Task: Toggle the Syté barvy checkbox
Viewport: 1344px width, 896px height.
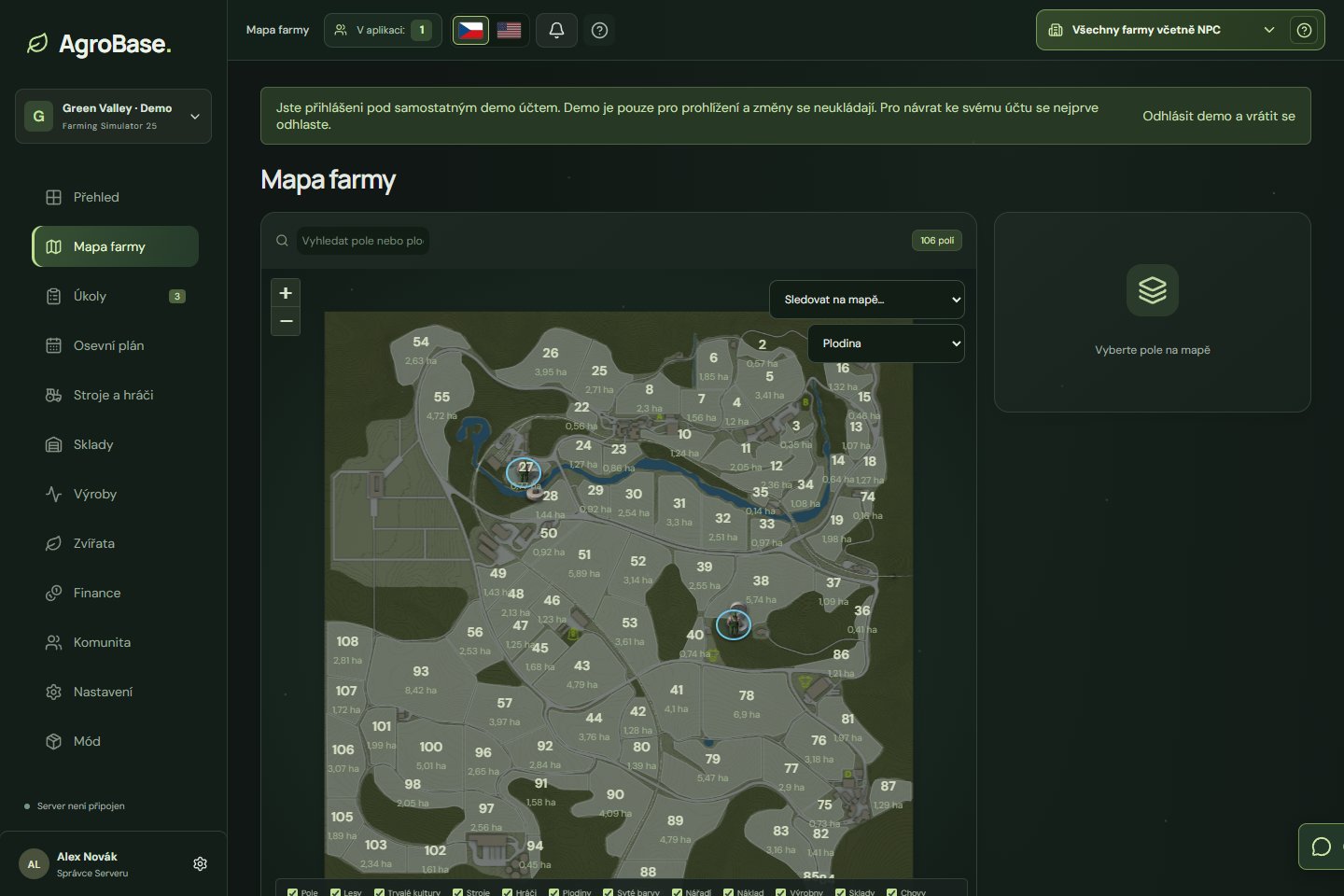Action: [608, 892]
